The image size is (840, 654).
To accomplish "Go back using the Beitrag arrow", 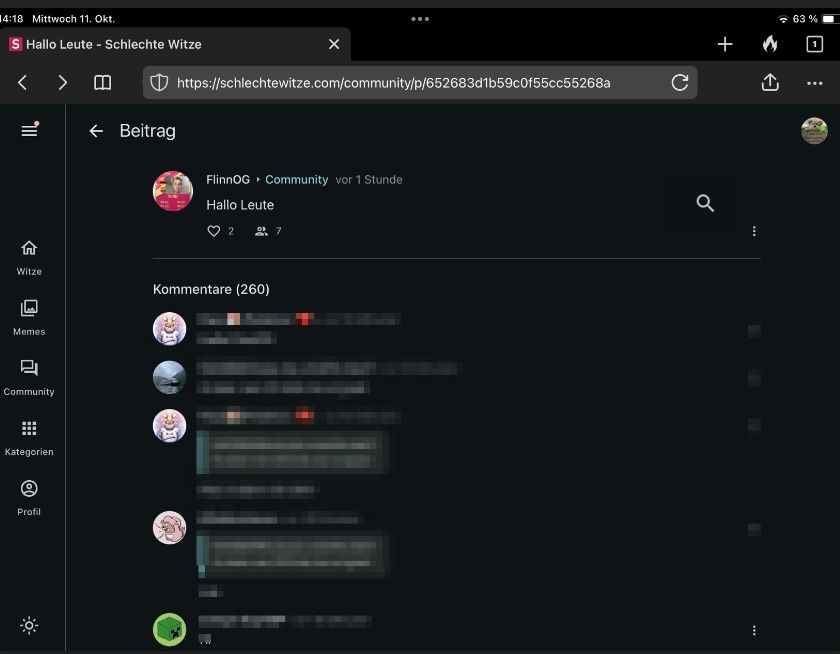I will pyautogui.click(x=96, y=131).
